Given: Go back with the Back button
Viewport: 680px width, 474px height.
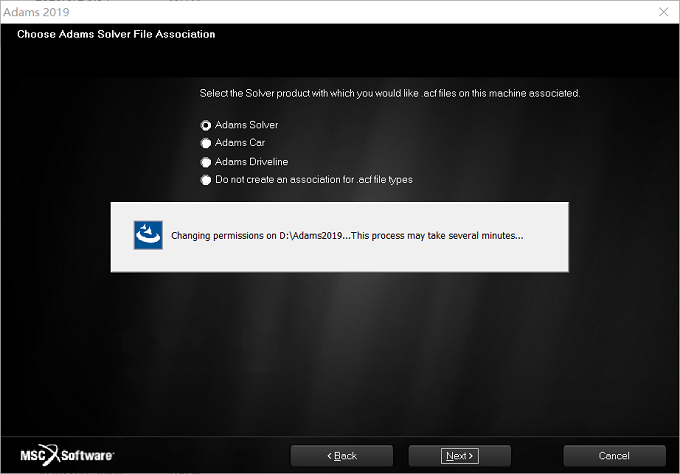Looking at the screenshot, I should [x=342, y=456].
